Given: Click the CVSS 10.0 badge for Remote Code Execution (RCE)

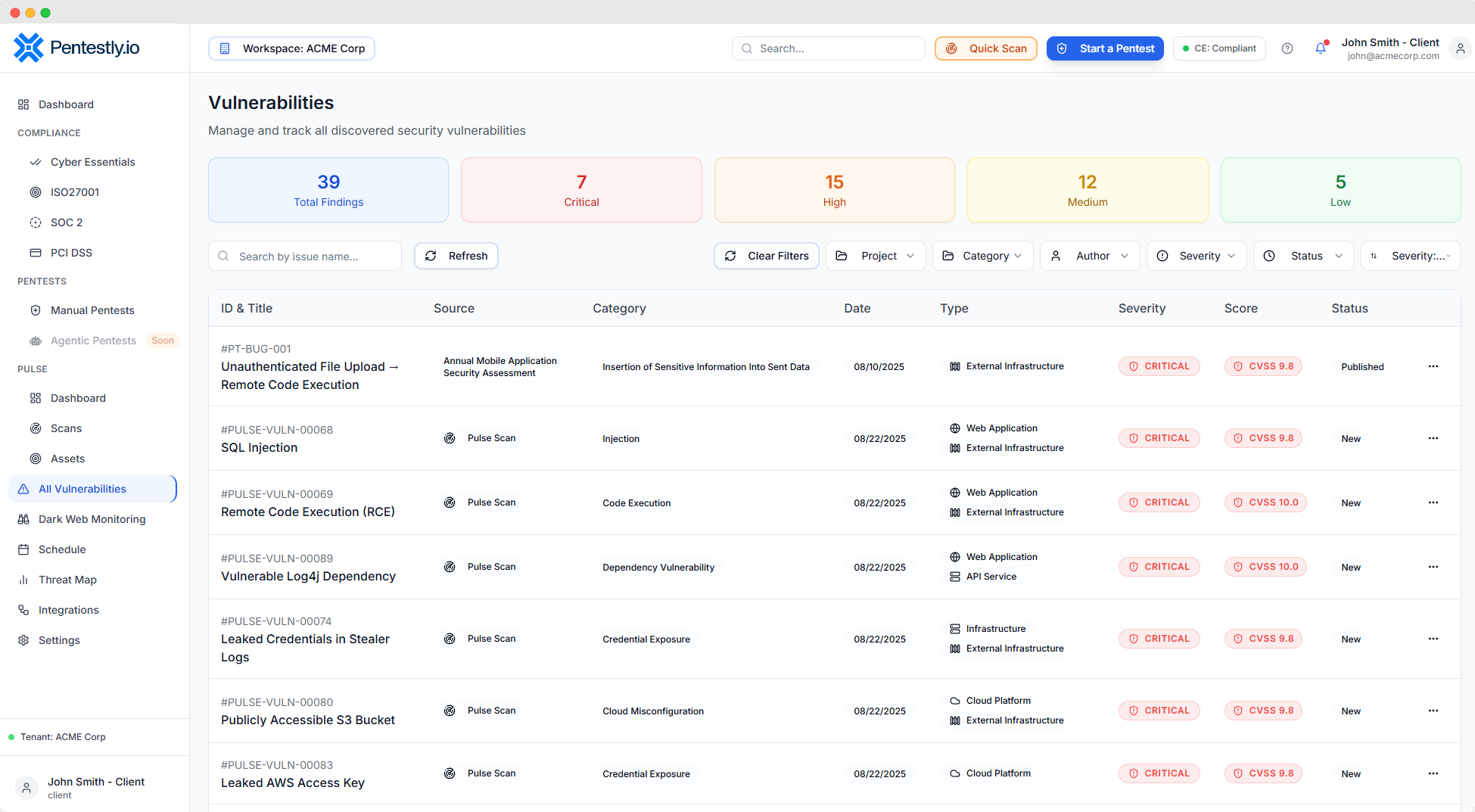Looking at the screenshot, I should 1265,502.
